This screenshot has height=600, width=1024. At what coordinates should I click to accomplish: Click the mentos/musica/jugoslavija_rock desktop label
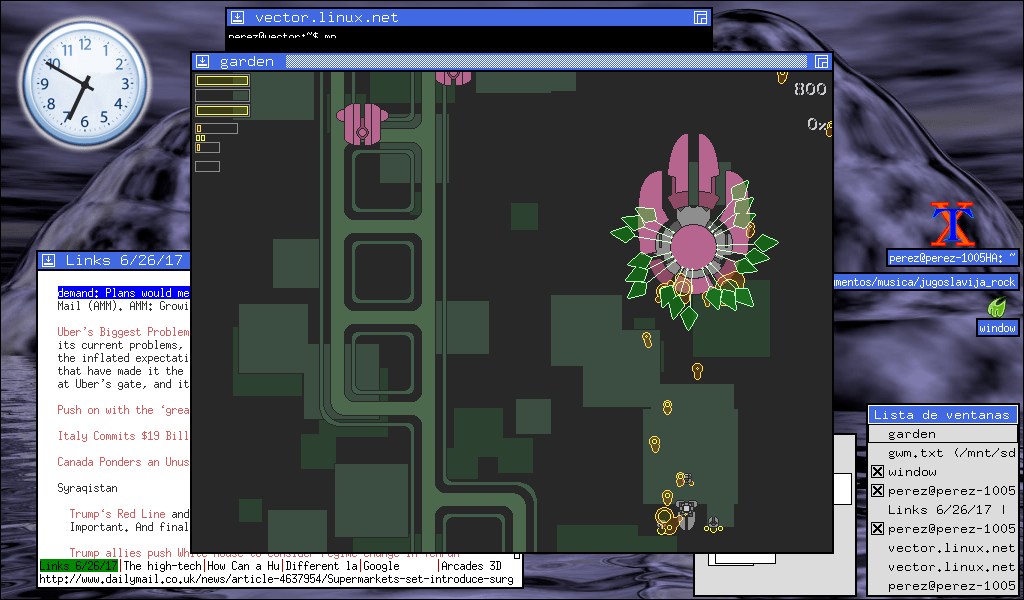click(925, 282)
